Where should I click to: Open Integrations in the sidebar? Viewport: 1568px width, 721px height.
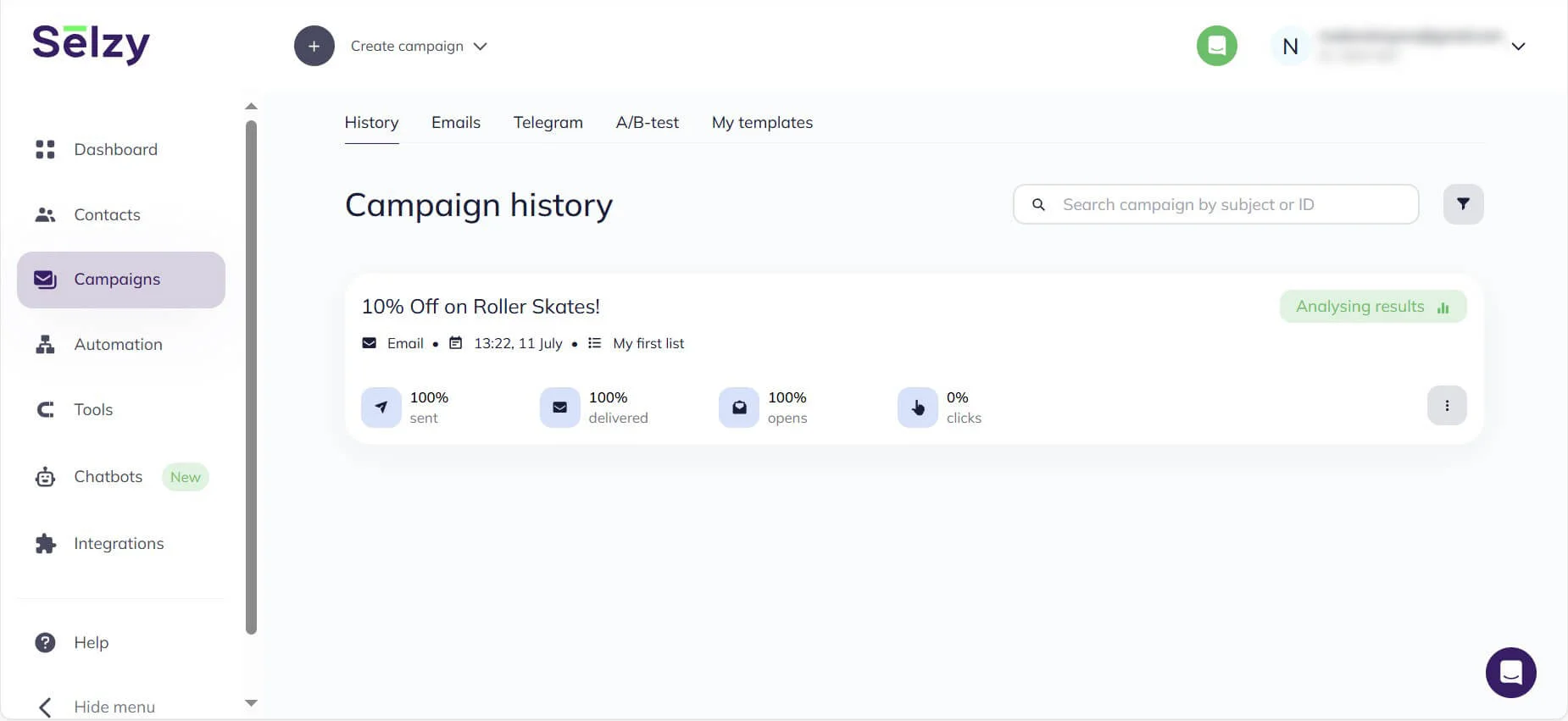(x=121, y=543)
